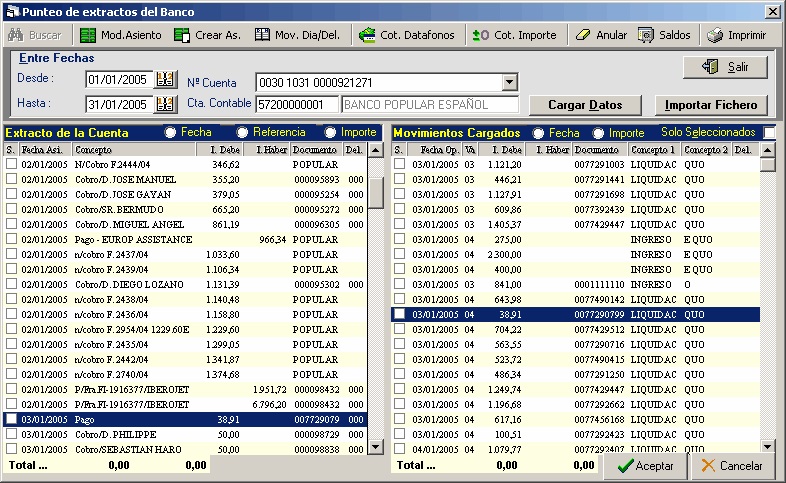Choose the Saldos toolbar label
The width and height of the screenshot is (786, 483).
point(675,35)
